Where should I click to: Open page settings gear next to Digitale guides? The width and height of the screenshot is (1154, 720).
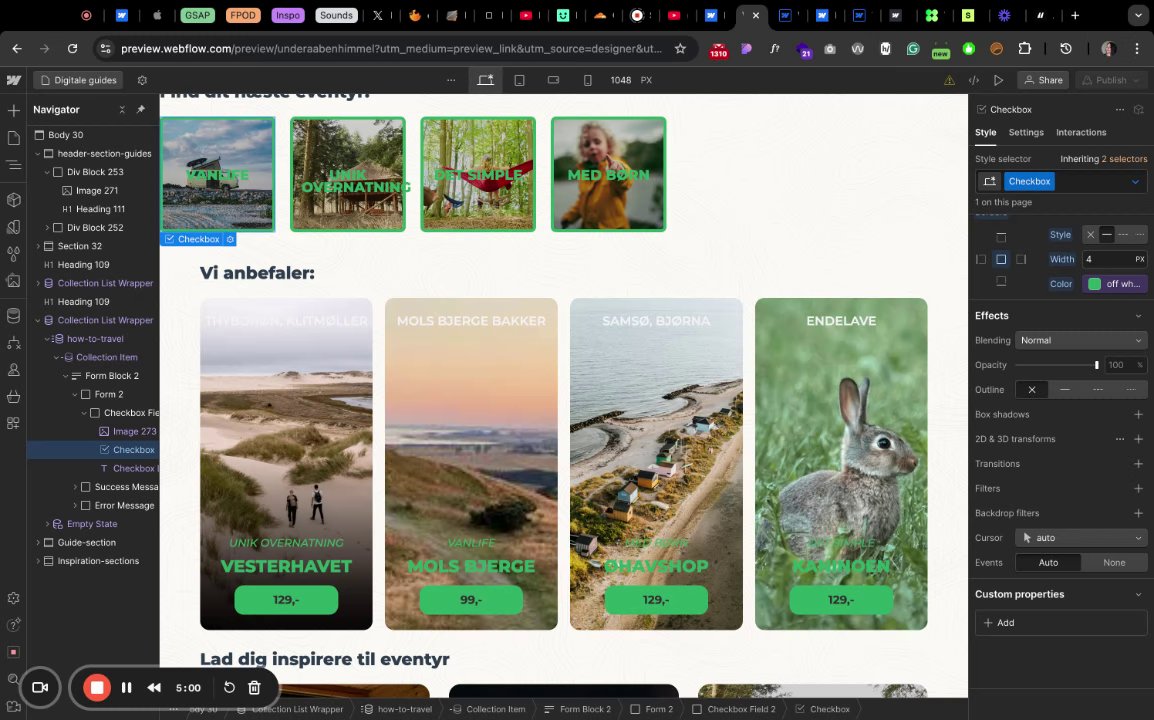click(142, 80)
